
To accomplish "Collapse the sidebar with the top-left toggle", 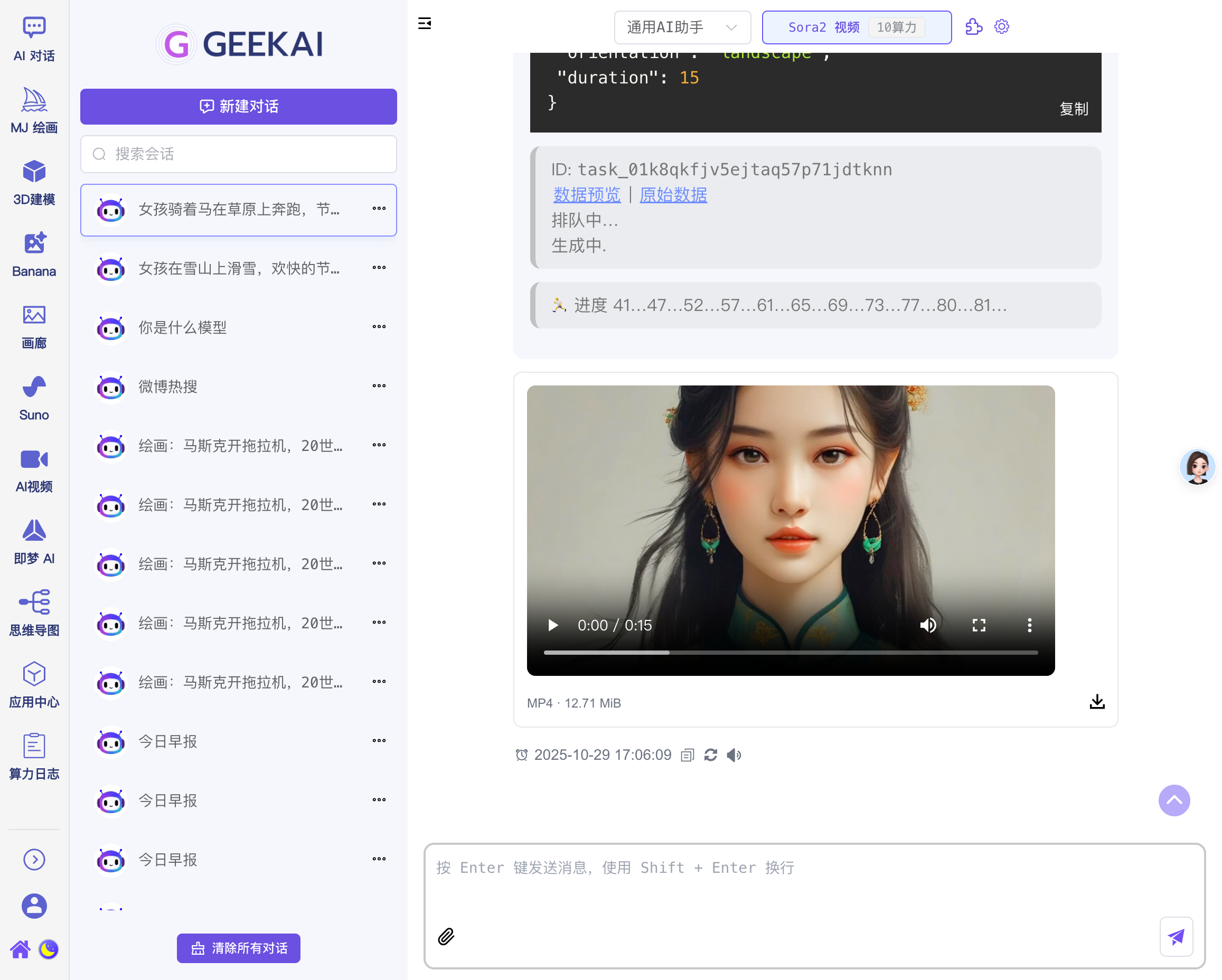I will point(425,24).
